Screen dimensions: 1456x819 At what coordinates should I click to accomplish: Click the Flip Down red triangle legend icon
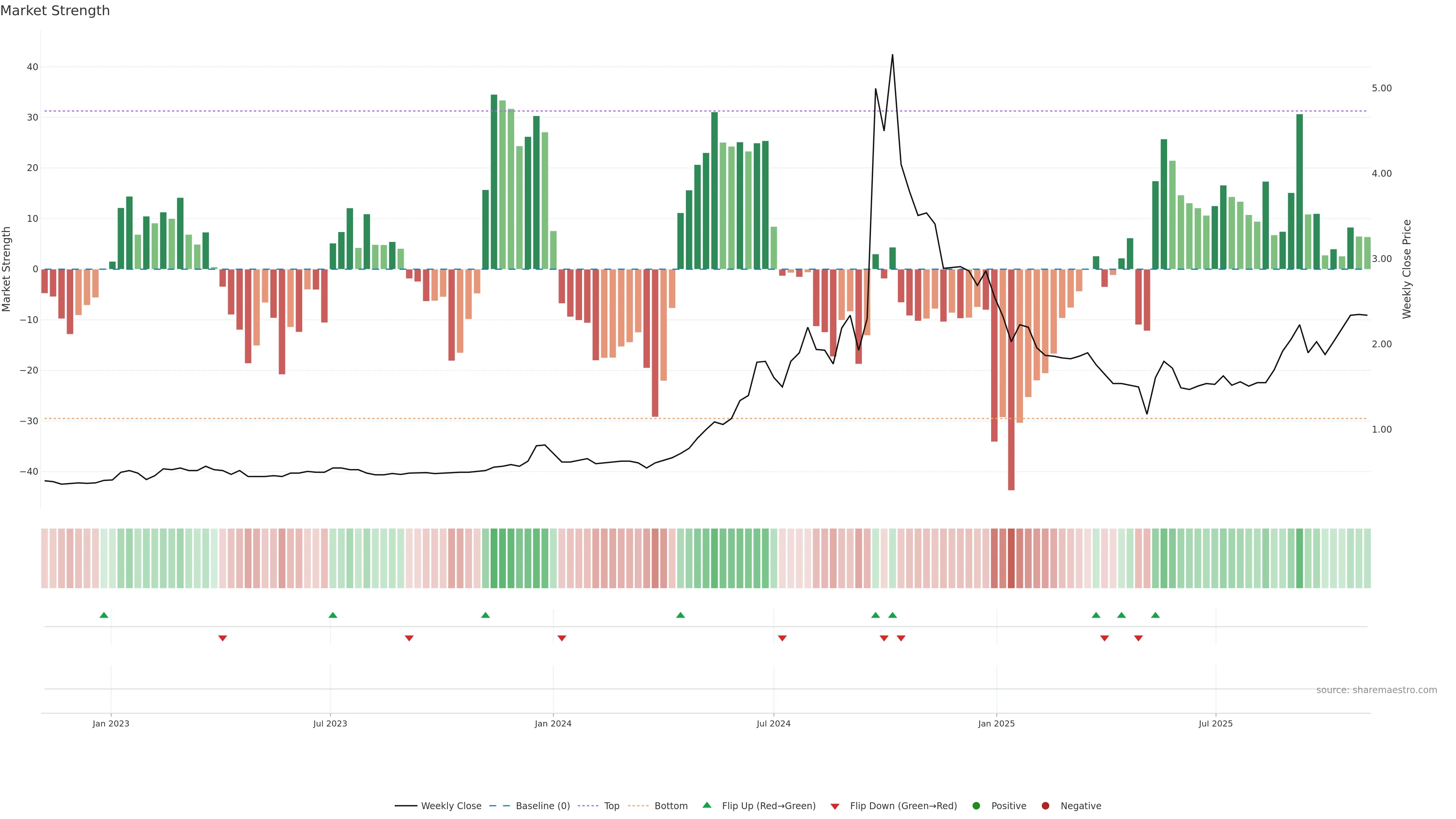click(835, 806)
